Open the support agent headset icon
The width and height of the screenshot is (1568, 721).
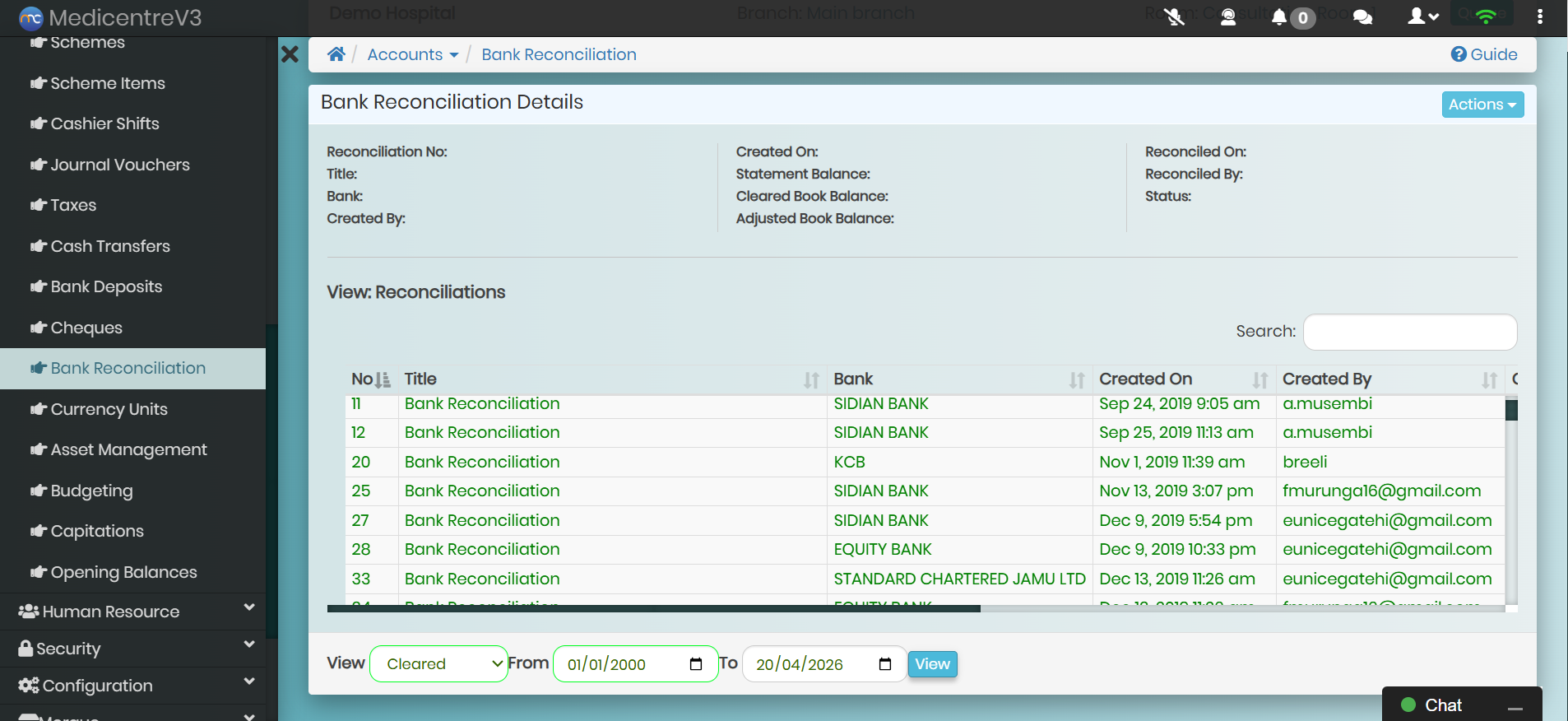[1227, 16]
